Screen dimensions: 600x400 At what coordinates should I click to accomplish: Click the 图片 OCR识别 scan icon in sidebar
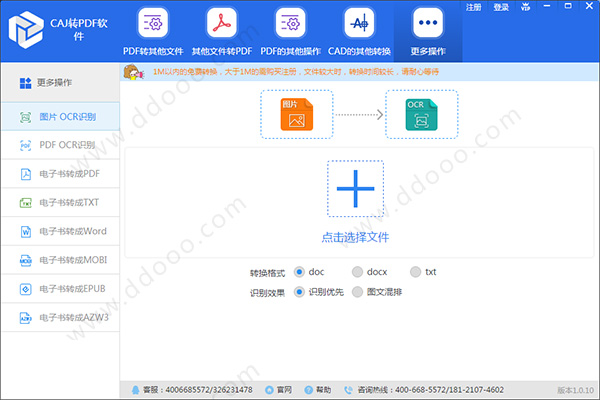coord(26,117)
